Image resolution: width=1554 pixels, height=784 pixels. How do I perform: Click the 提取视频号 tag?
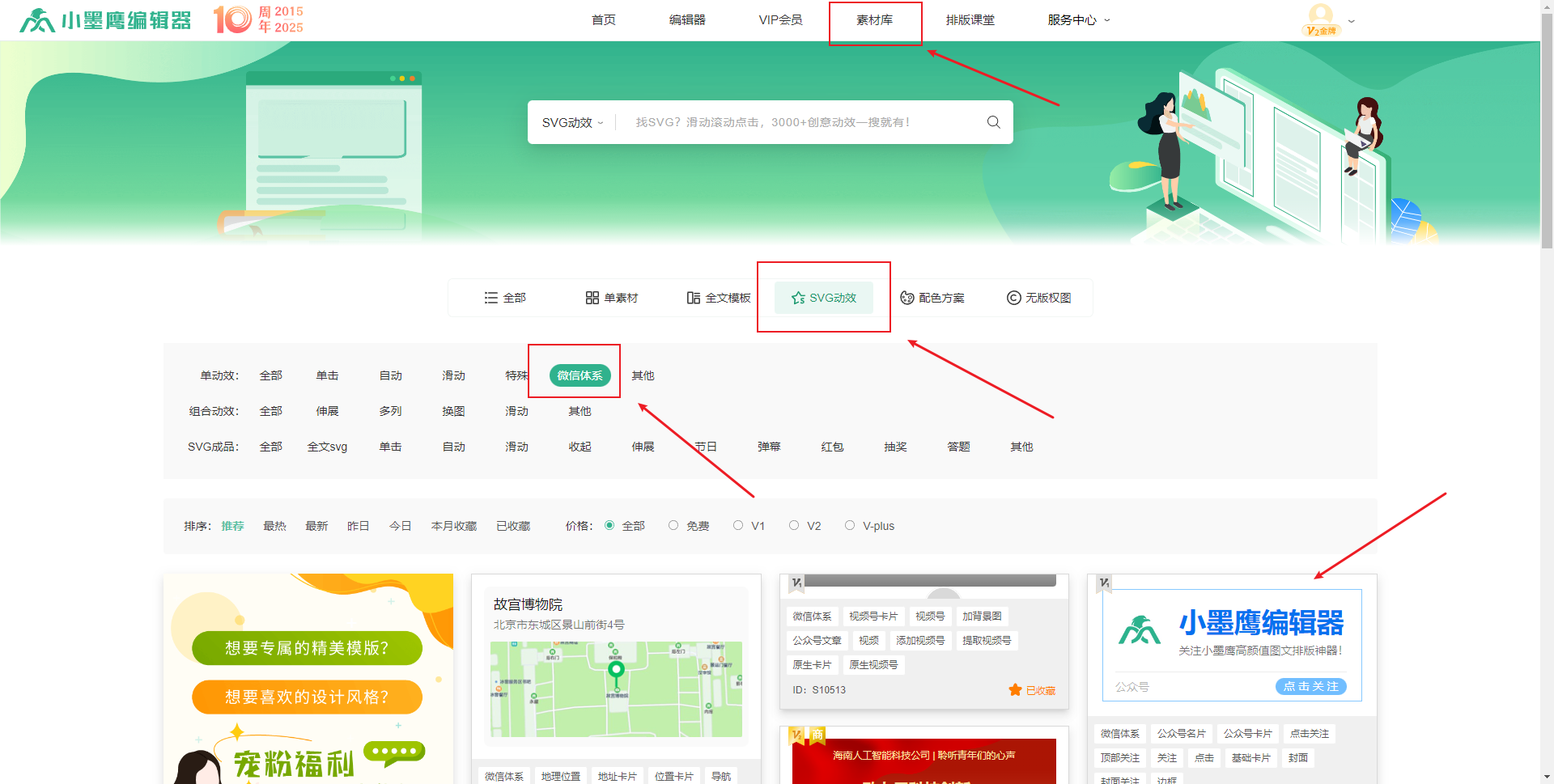coord(987,641)
